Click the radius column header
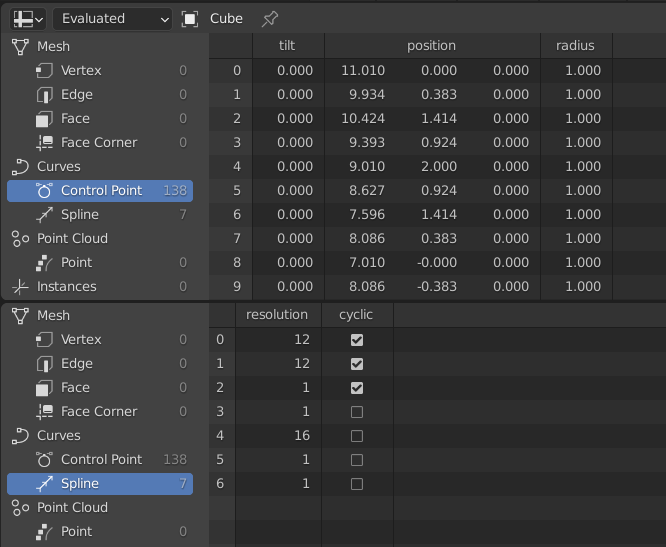Image resolution: width=666 pixels, height=547 pixels. coord(576,45)
